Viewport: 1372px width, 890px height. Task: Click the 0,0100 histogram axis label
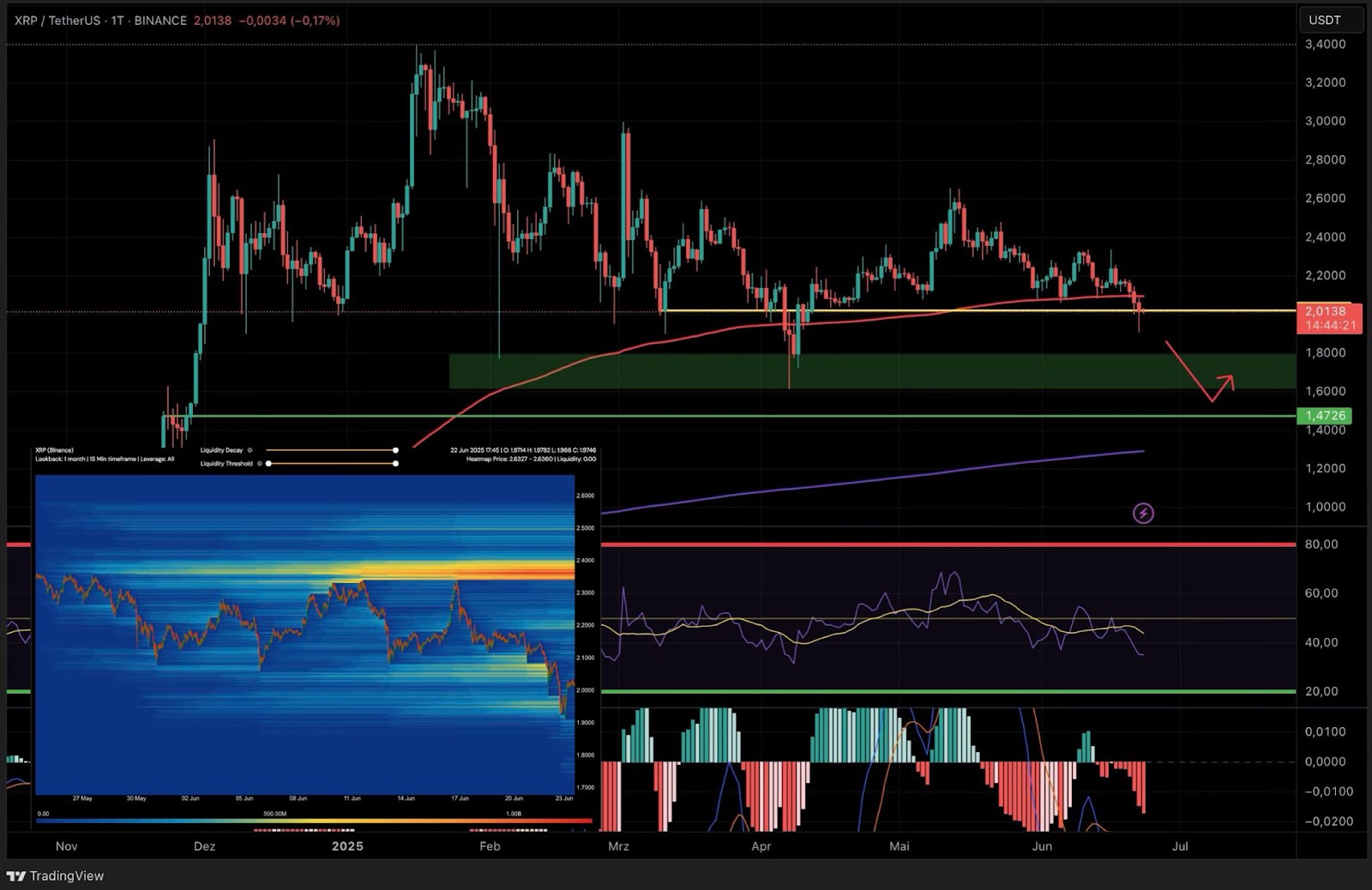click(1325, 731)
